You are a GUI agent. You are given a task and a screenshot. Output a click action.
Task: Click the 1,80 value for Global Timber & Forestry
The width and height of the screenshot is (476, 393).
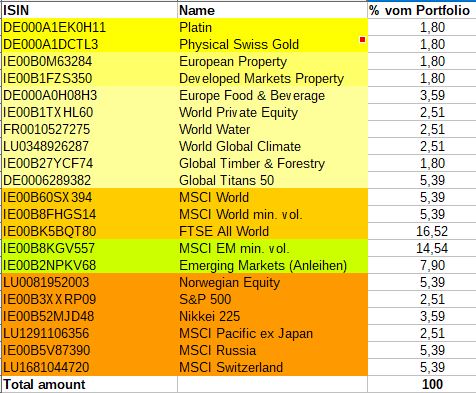422,163
